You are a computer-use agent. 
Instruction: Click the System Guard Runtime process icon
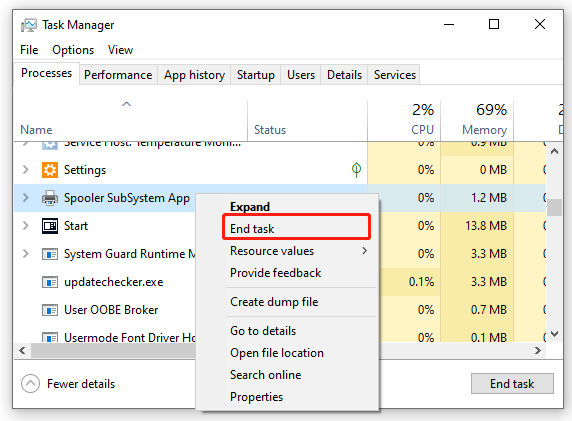50,254
